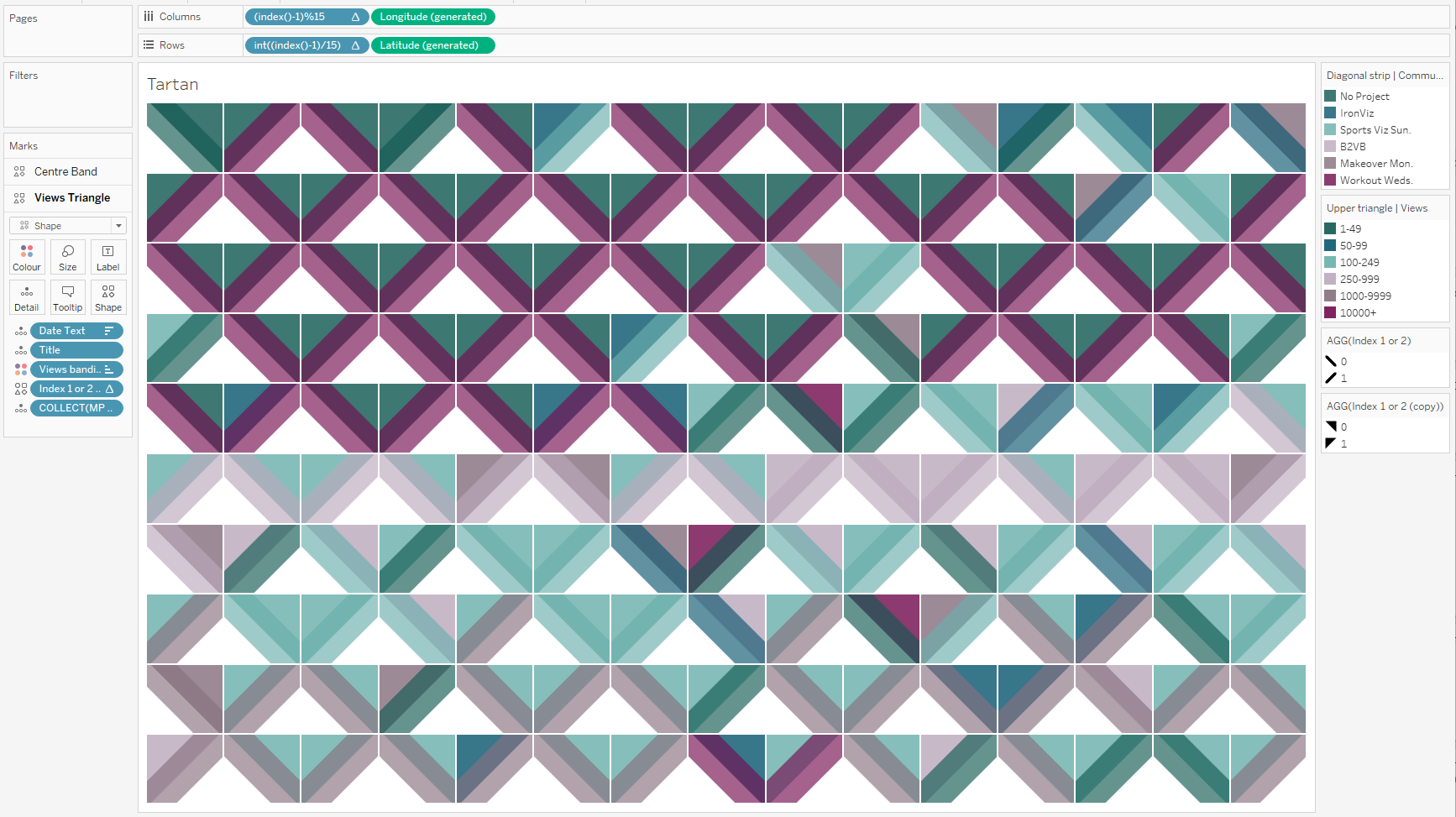Click the Columns shelf icon

coord(149,17)
